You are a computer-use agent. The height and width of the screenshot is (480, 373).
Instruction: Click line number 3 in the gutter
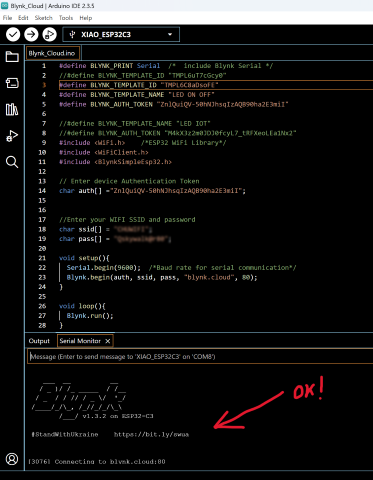[44, 85]
